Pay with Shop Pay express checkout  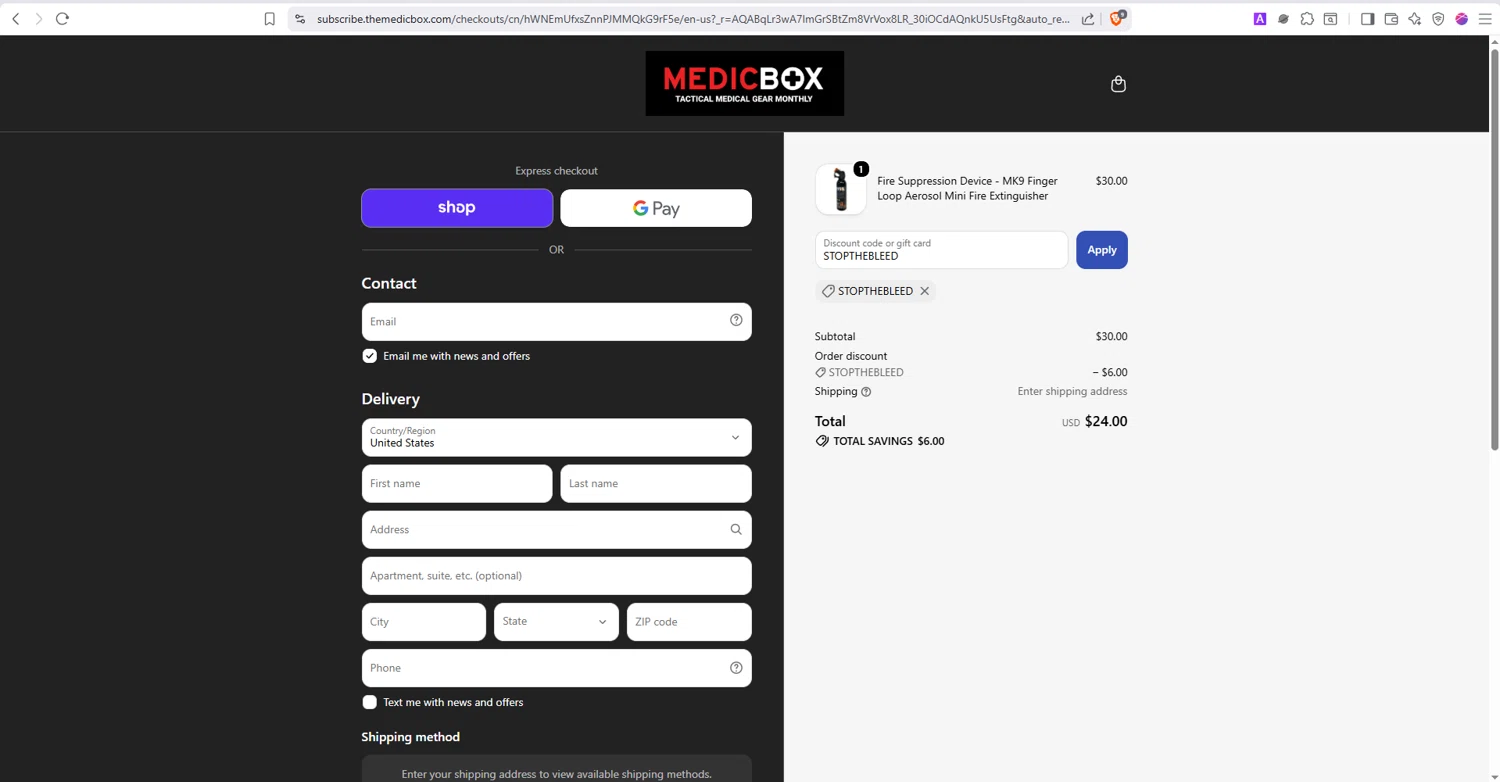(457, 208)
